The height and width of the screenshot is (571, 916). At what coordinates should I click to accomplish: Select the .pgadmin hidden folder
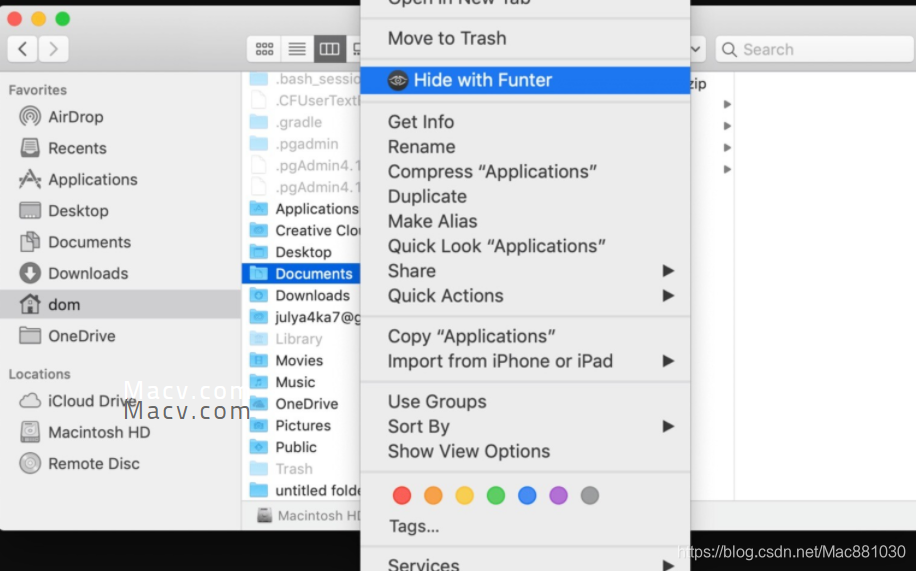click(301, 143)
